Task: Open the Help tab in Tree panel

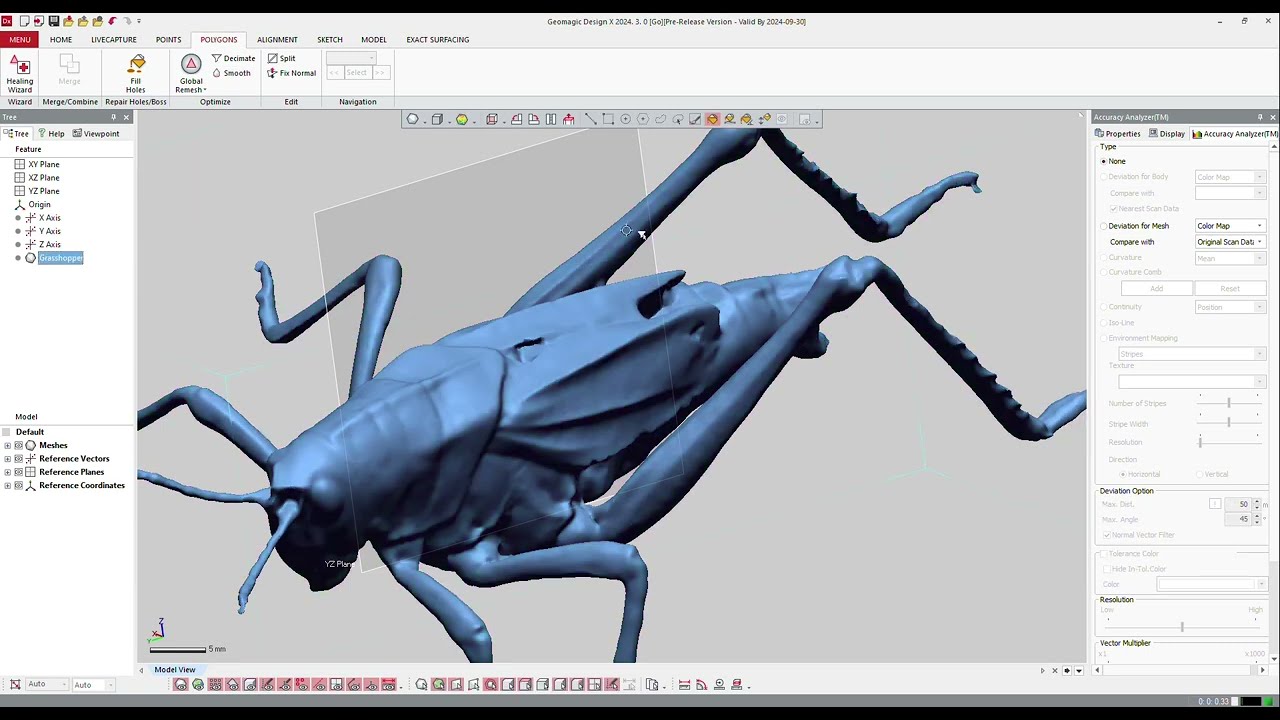Action: [x=51, y=134]
